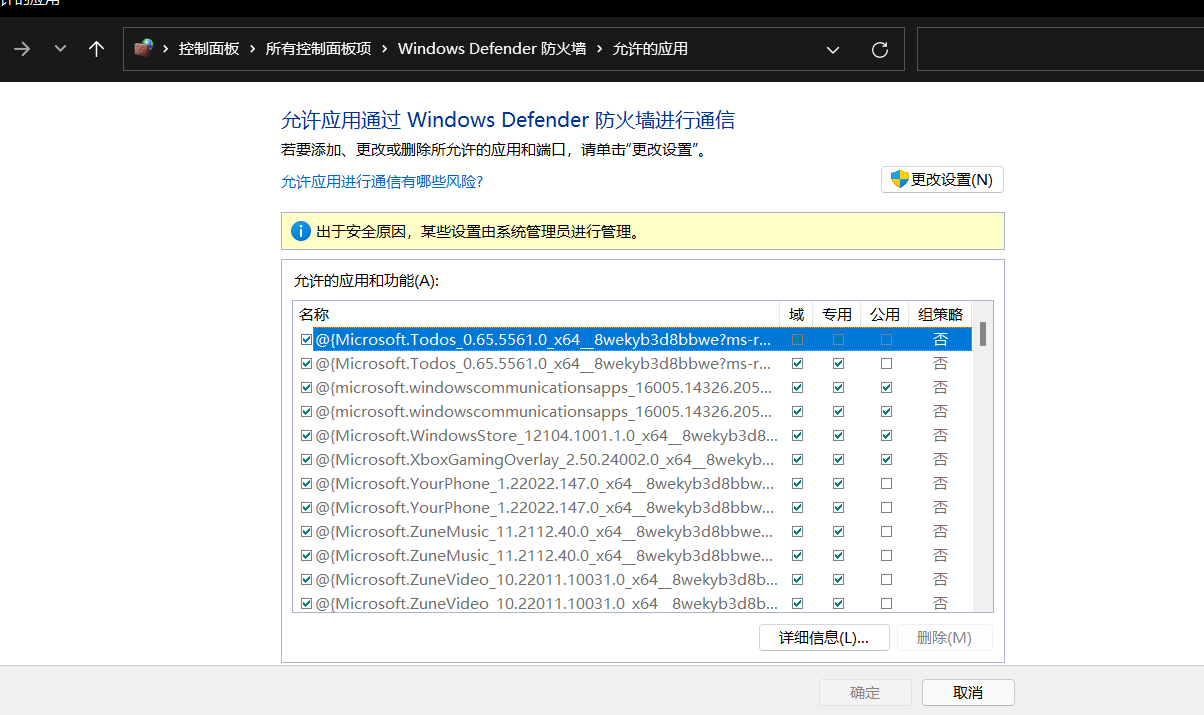Click the 公用 column header

tap(885, 314)
